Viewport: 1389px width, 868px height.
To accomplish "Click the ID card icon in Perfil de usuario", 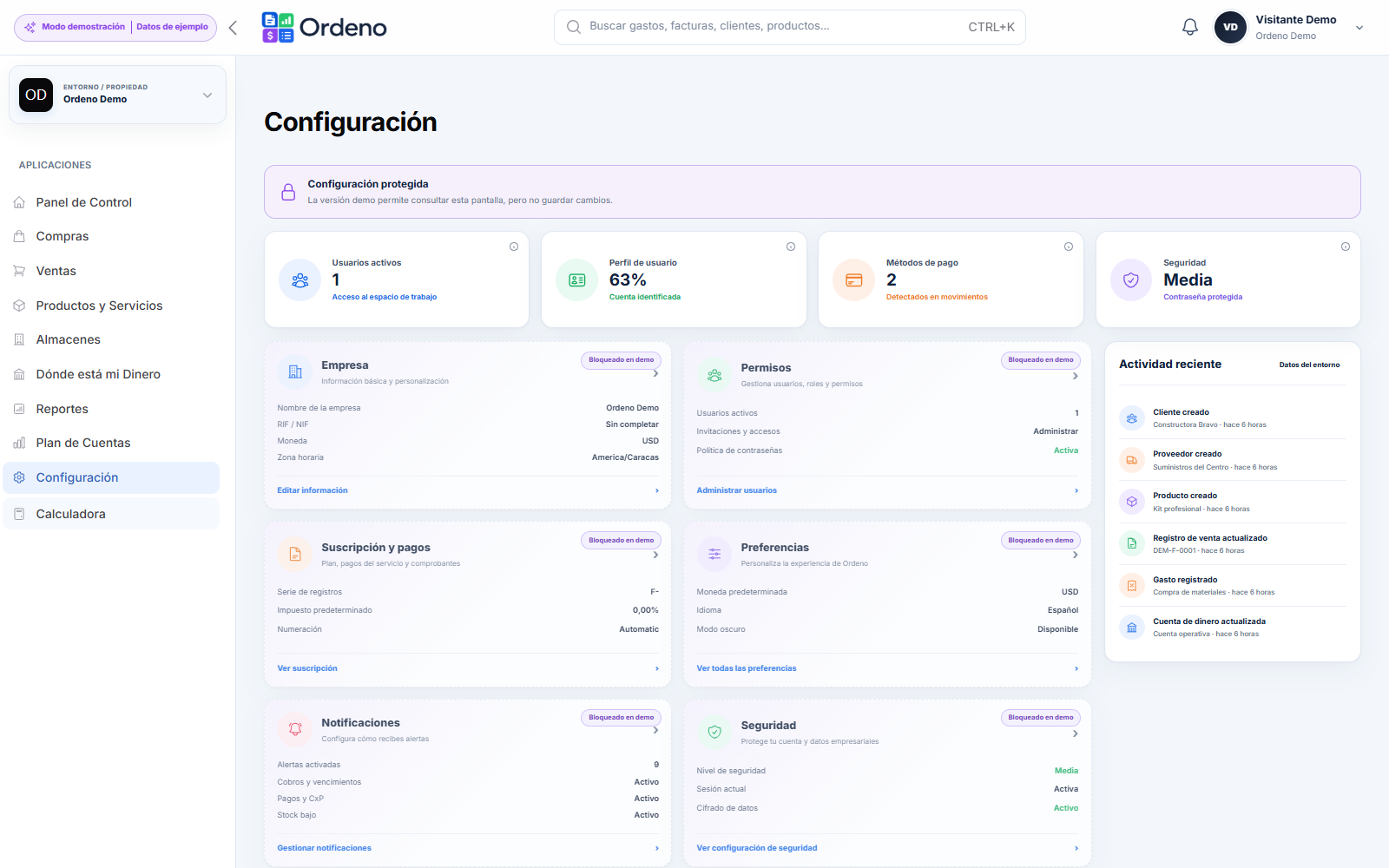I will click(576, 280).
